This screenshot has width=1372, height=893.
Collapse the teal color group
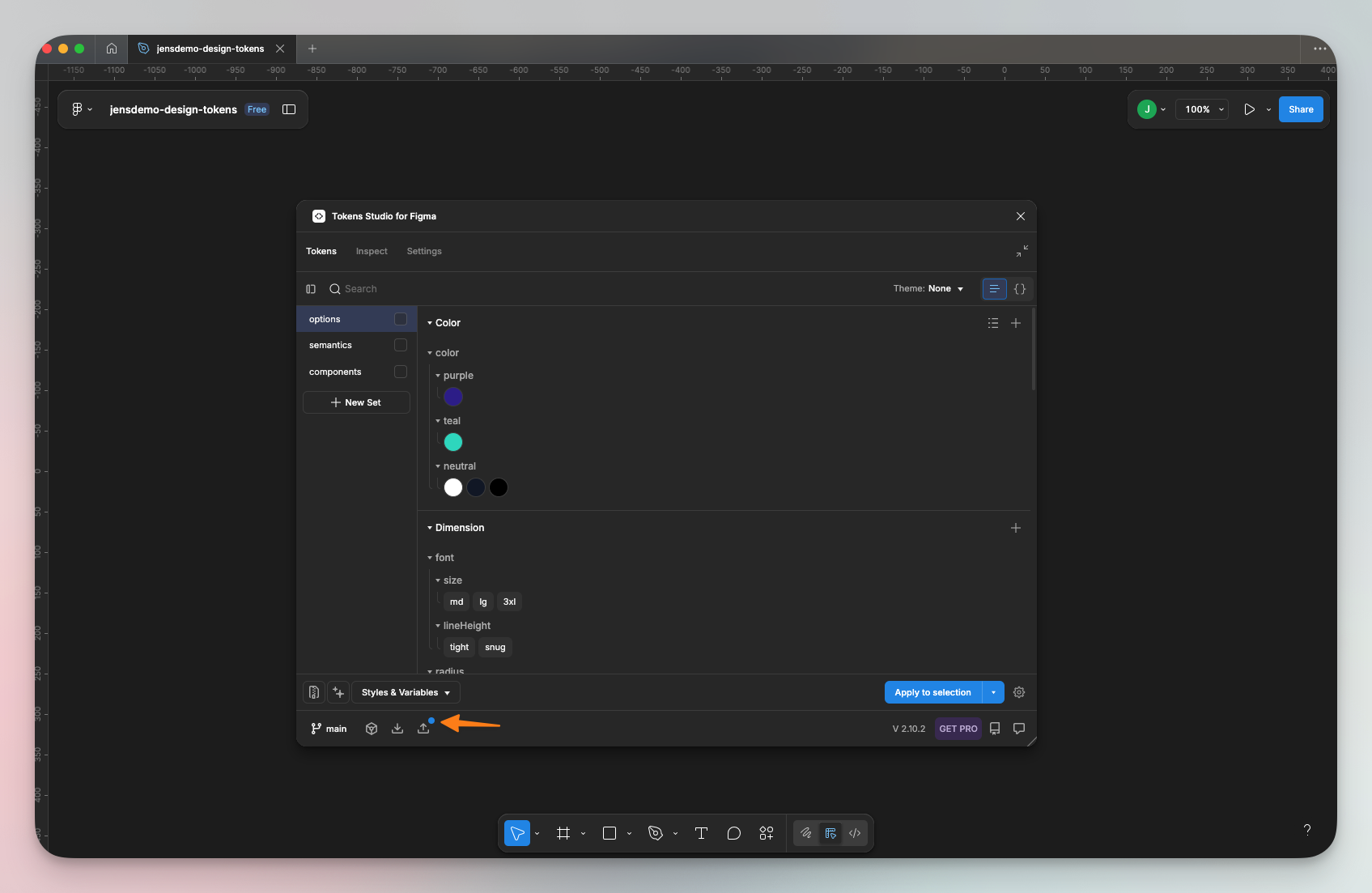pyautogui.click(x=438, y=421)
